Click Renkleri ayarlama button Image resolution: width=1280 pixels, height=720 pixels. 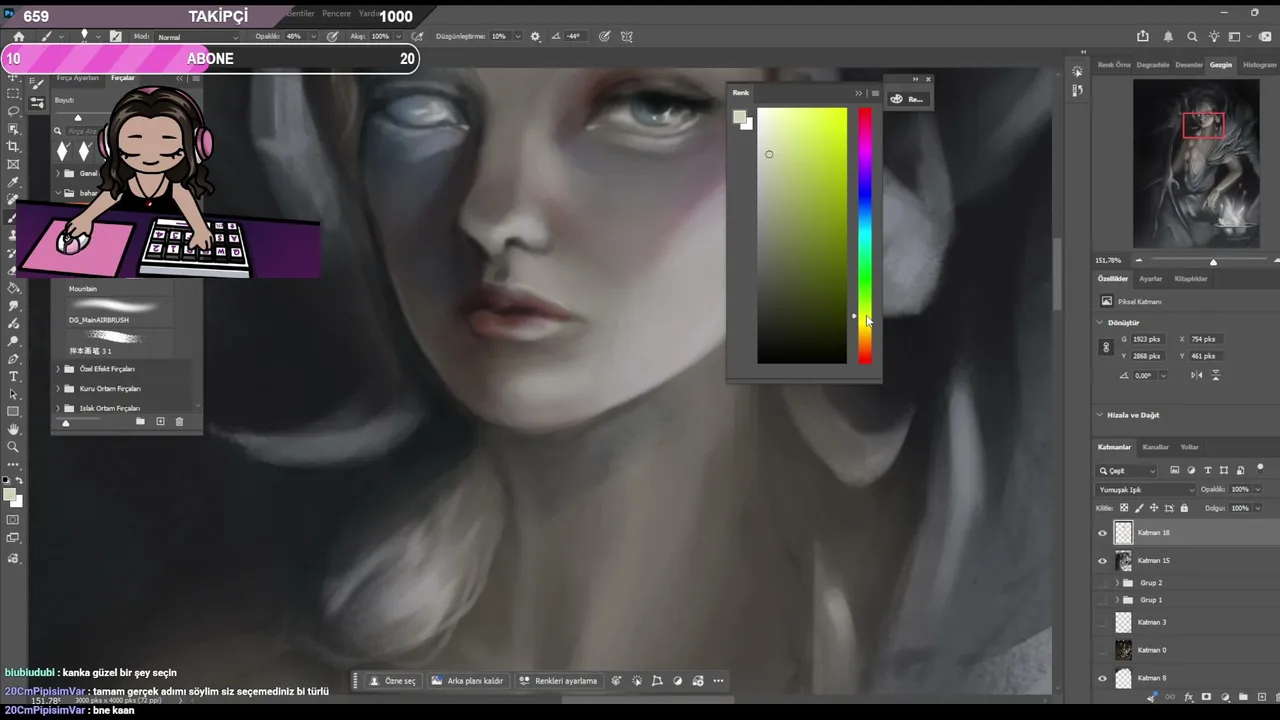tap(558, 681)
